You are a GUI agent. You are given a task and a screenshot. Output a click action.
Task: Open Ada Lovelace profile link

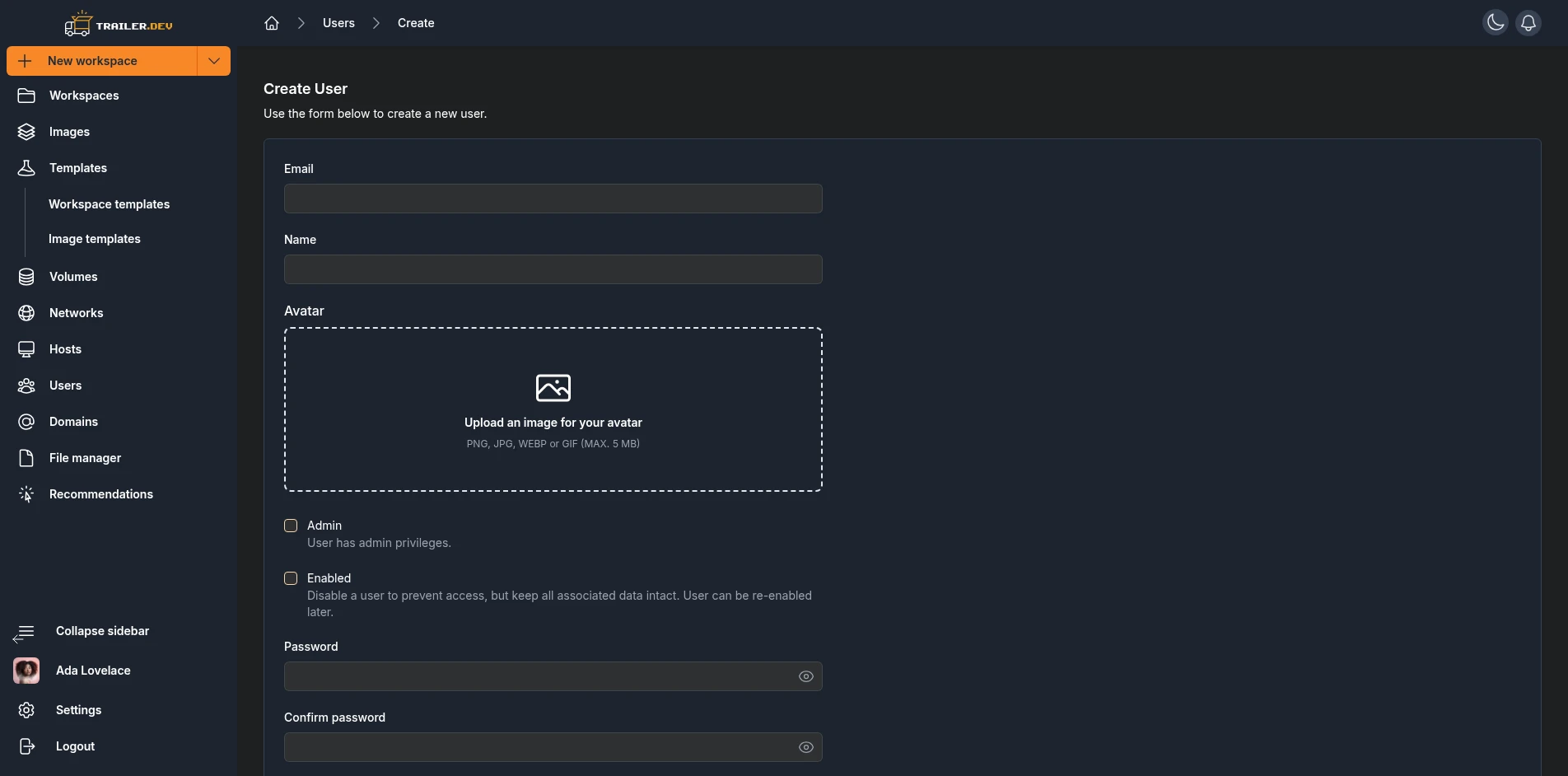pyautogui.click(x=93, y=671)
